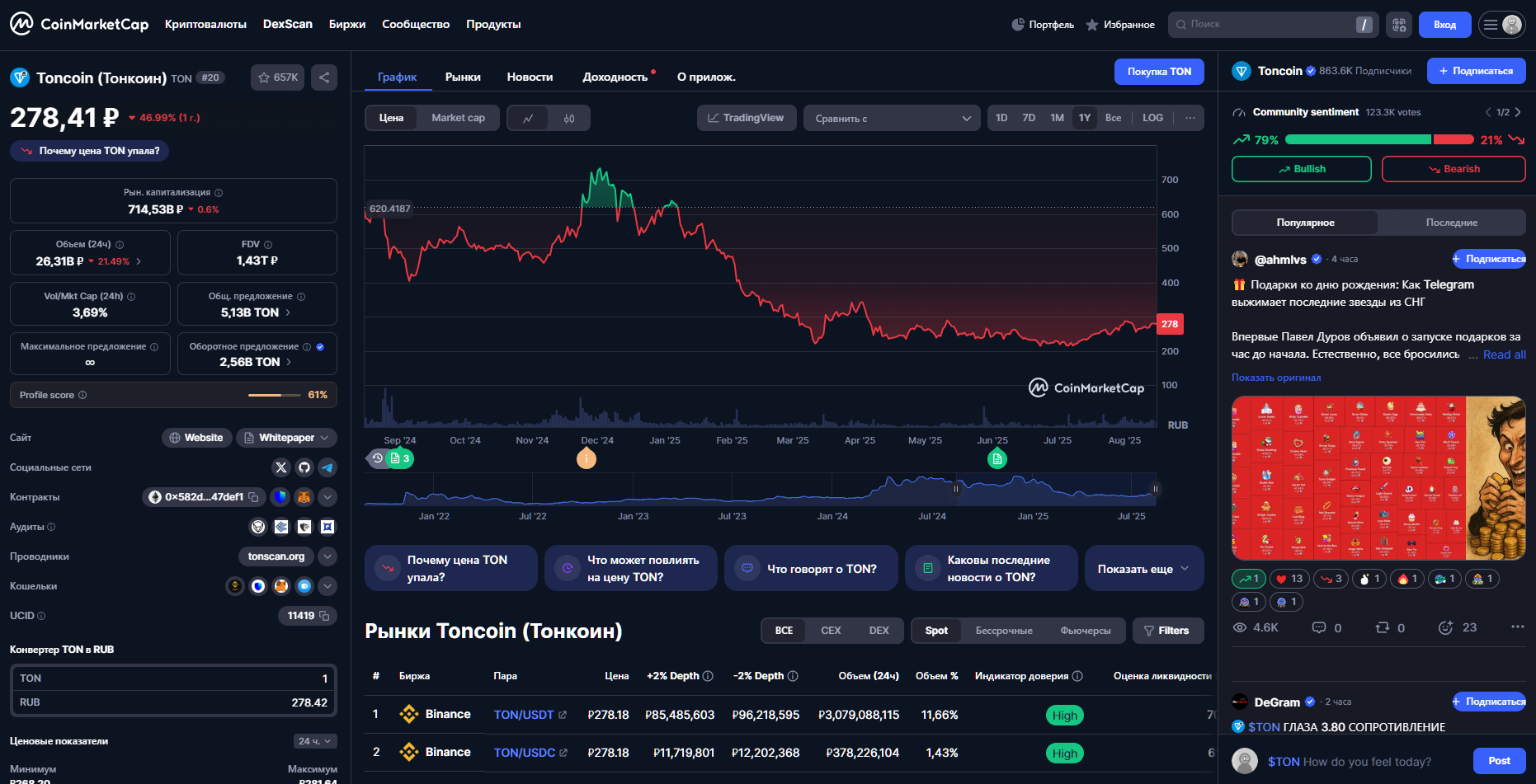
Task: Click the left handle of chart range slider
Action: [956, 489]
